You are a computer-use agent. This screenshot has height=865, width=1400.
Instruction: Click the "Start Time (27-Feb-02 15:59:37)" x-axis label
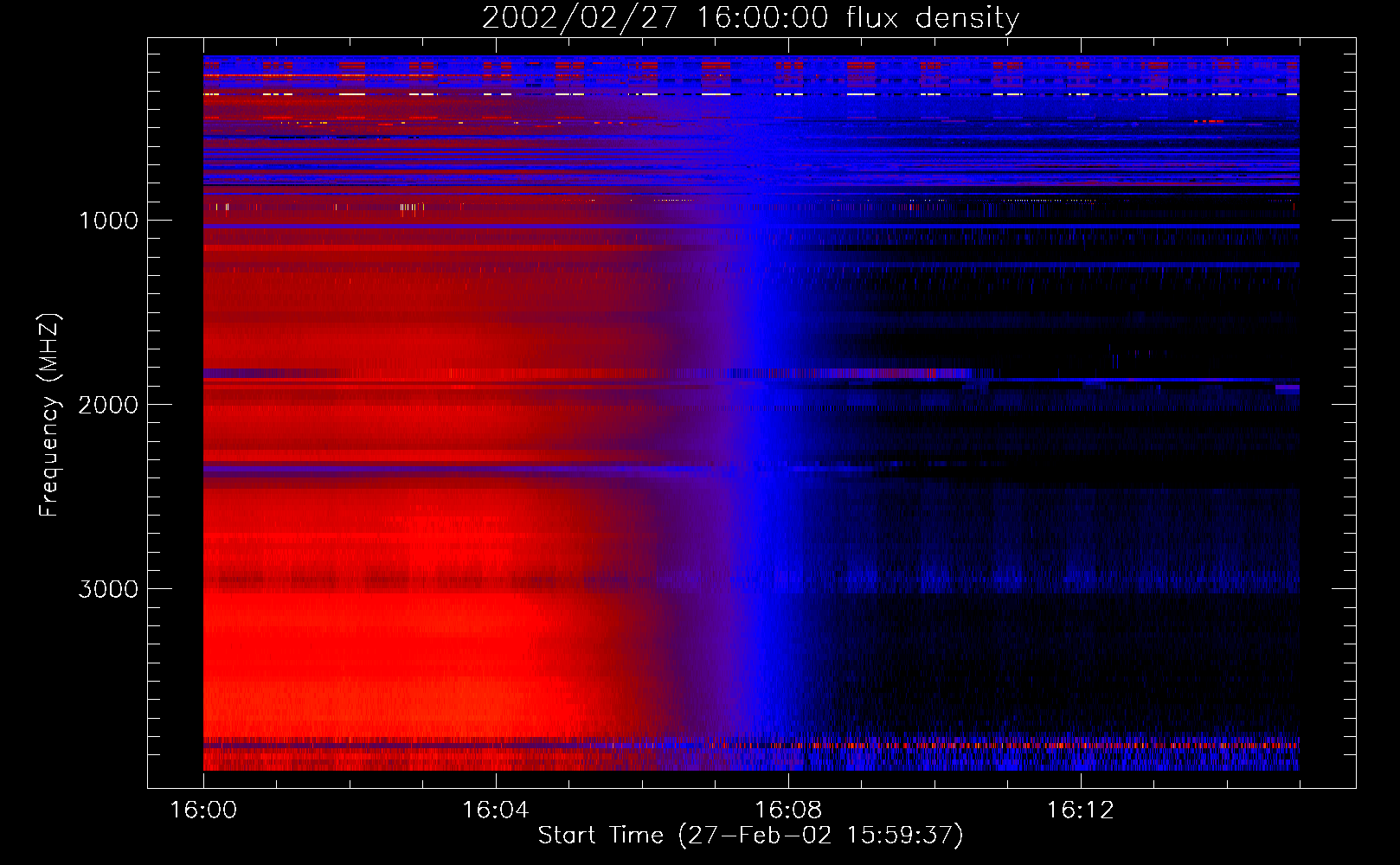coord(750,836)
